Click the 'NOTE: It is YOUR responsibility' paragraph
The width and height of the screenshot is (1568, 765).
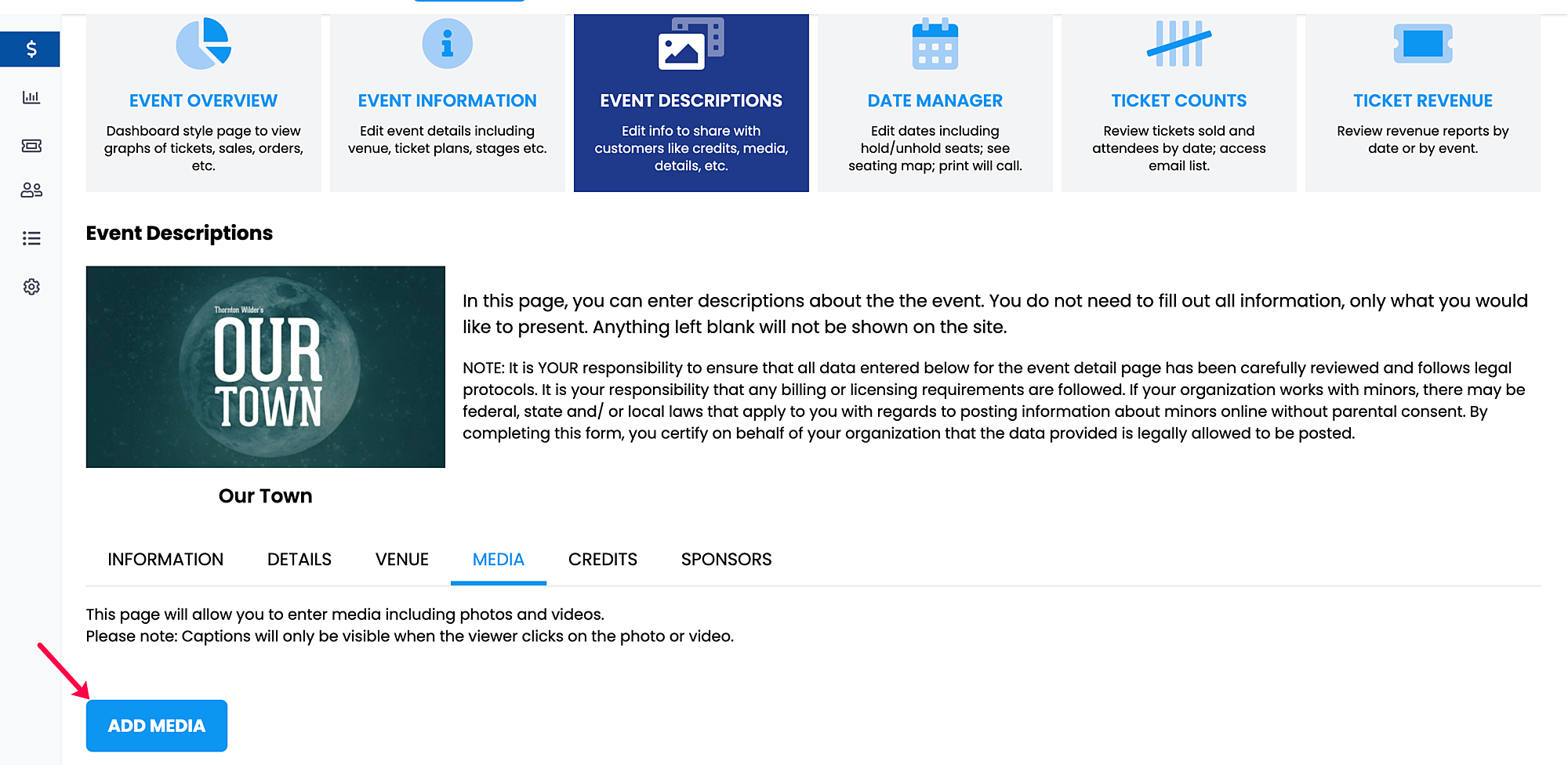994,401
